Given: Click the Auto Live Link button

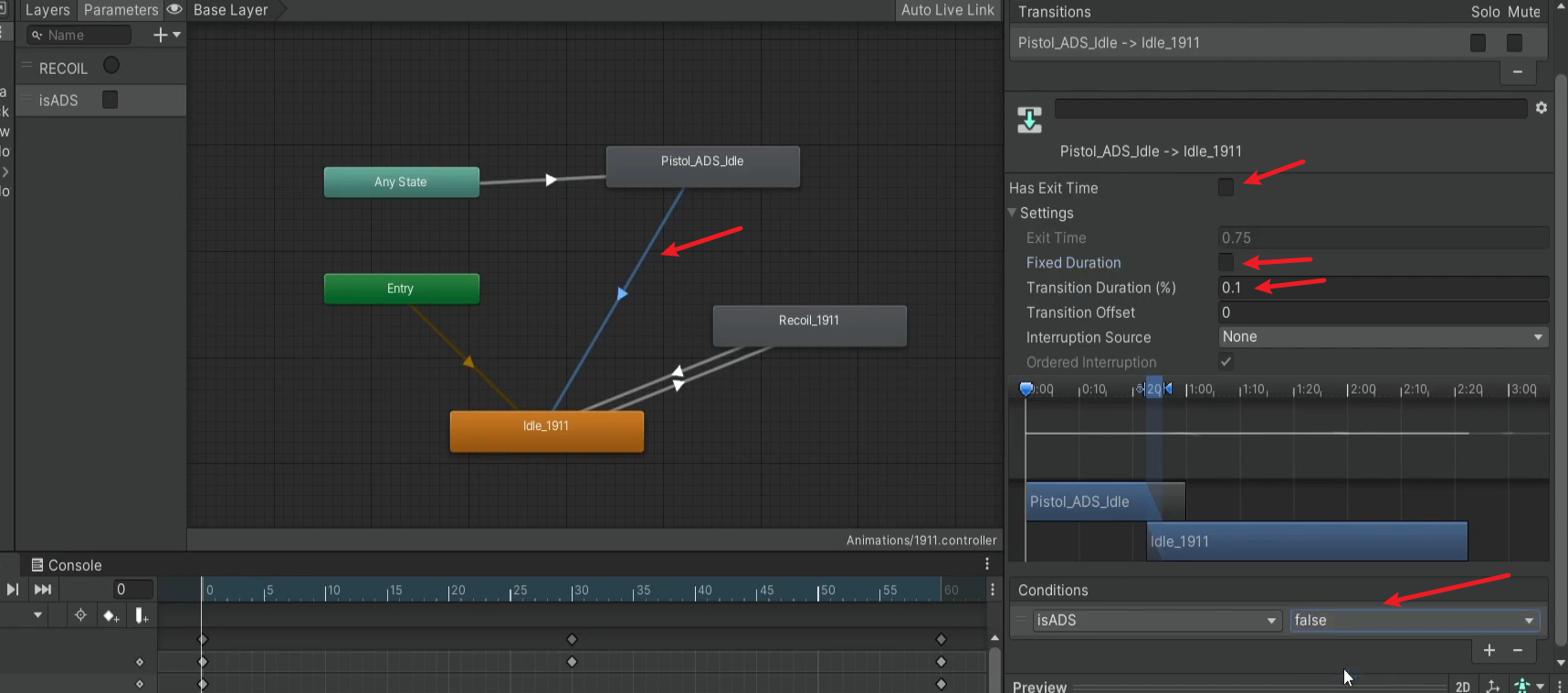Looking at the screenshot, I should point(947,10).
